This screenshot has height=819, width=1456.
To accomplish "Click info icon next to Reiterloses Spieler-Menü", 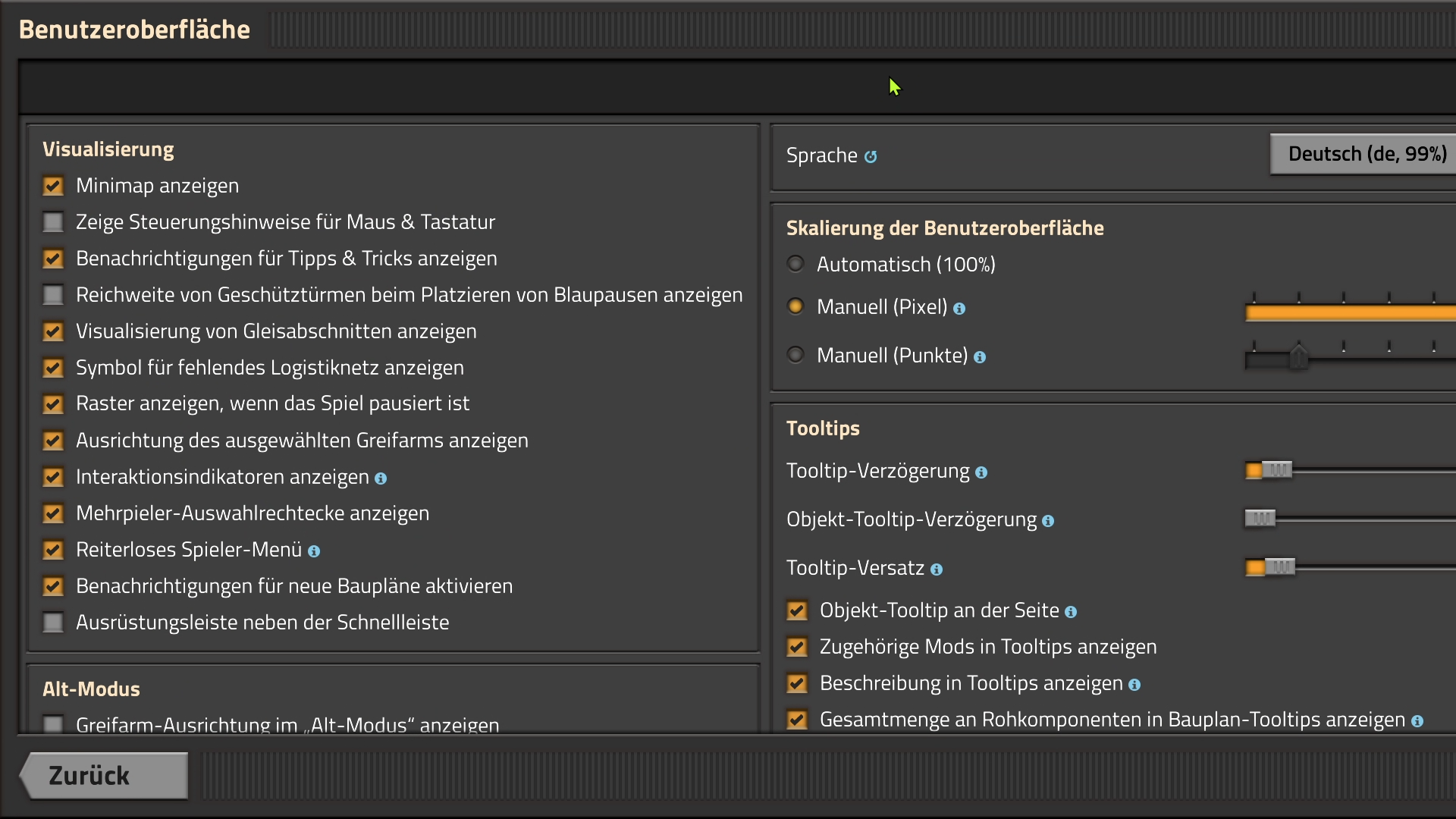I will point(314,551).
